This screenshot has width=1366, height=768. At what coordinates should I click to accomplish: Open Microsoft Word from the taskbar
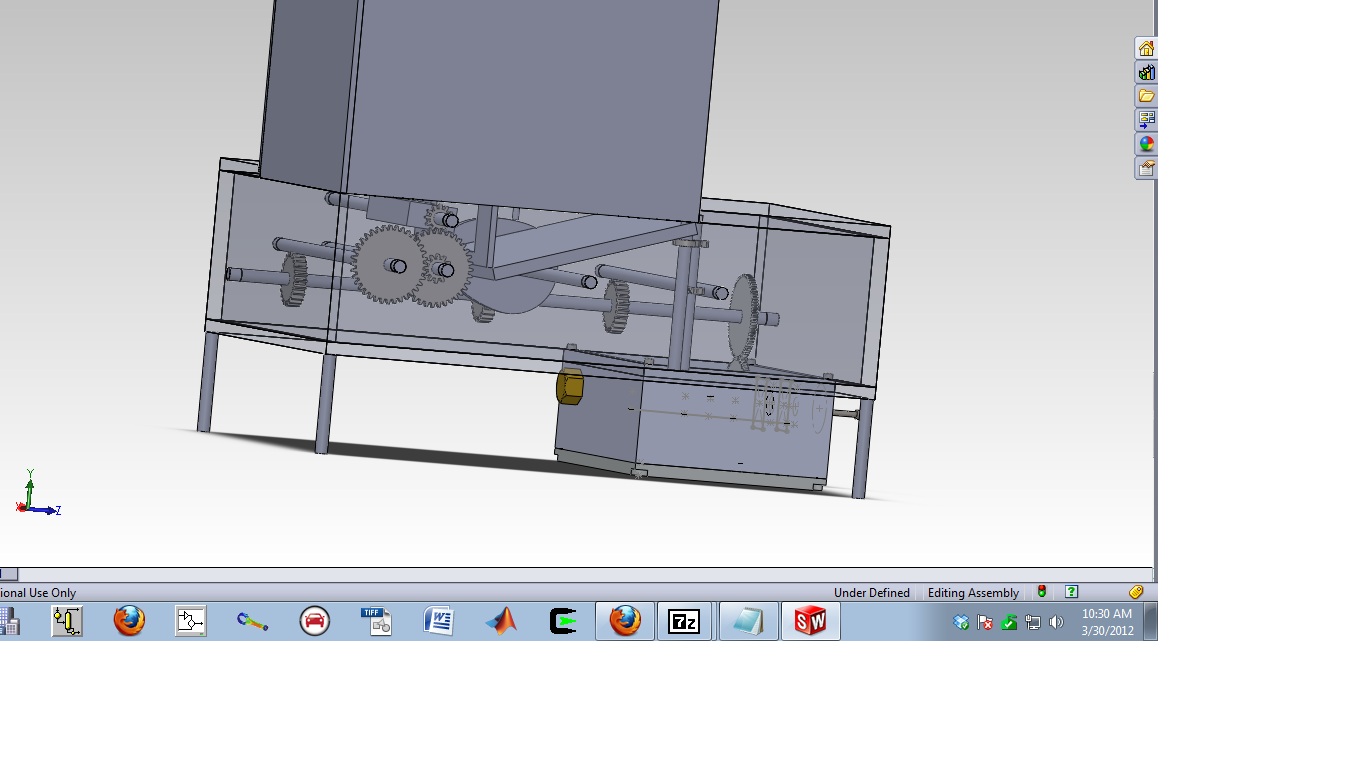[x=439, y=621]
